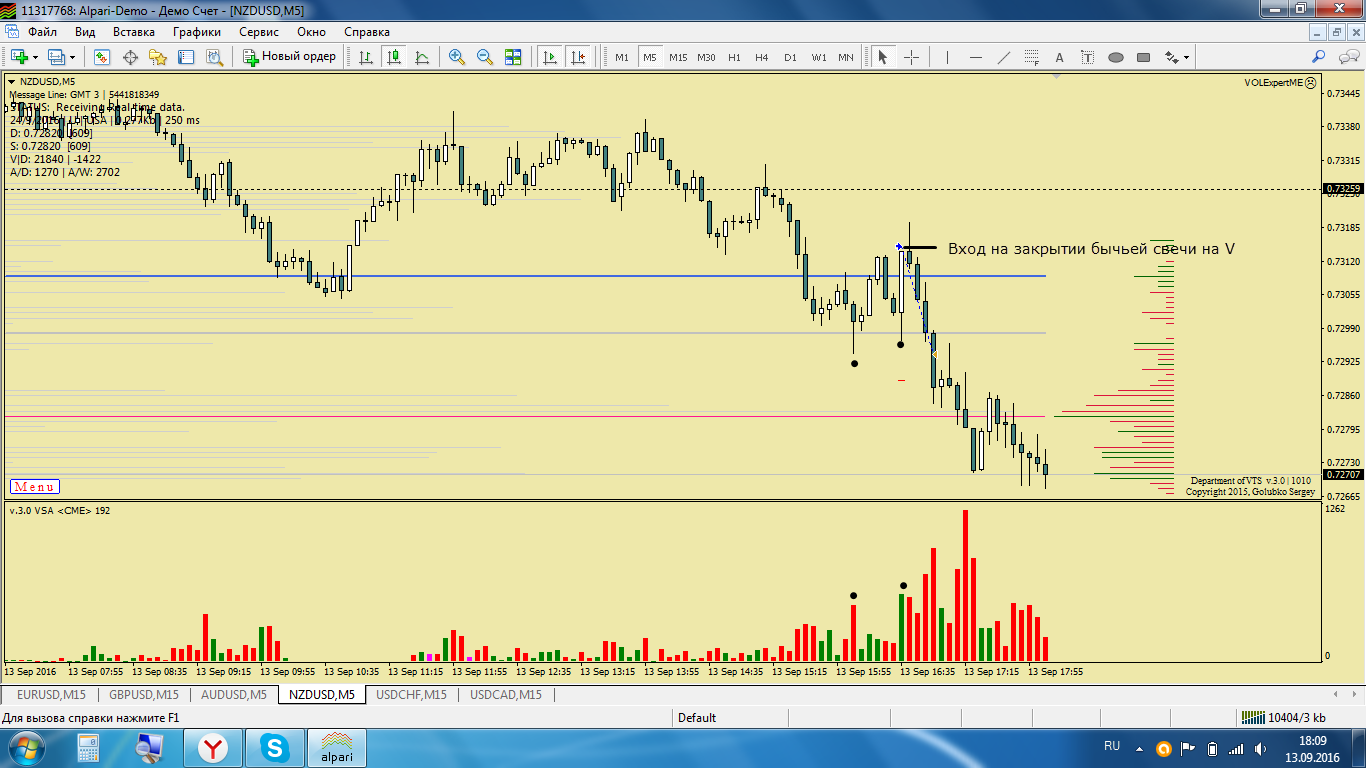Open the Файл menu
The height and width of the screenshot is (768, 1366).
coord(42,31)
